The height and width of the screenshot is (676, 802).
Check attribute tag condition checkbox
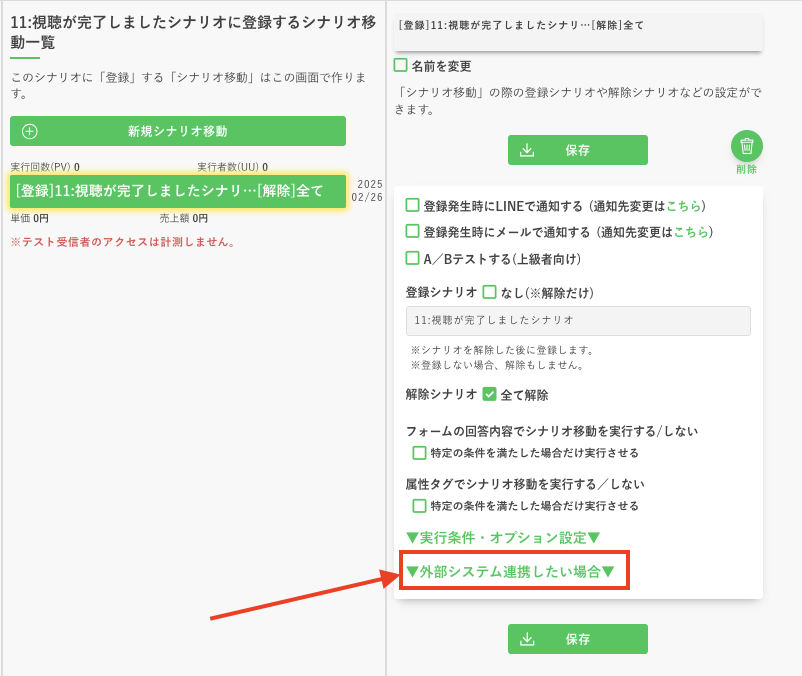420,505
